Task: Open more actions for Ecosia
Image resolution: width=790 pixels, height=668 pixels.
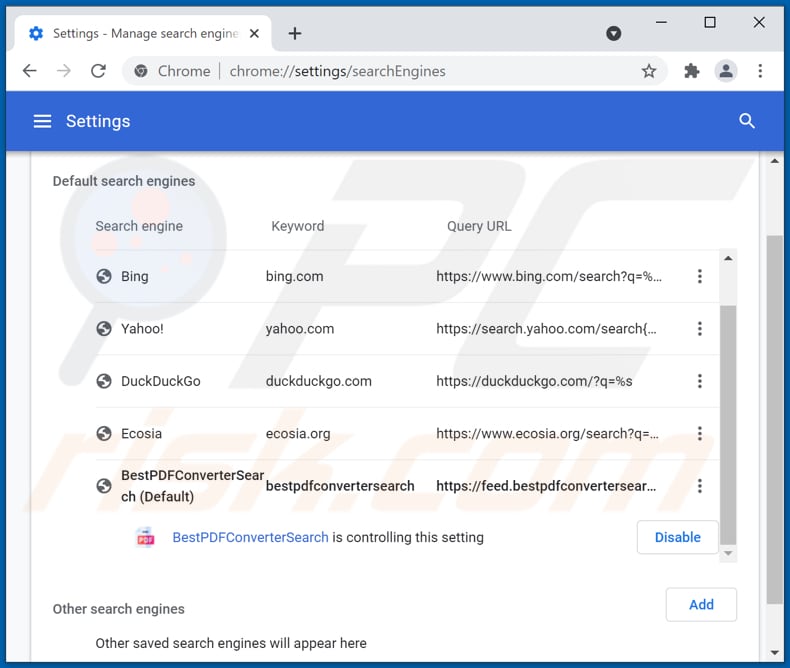Action: coord(700,433)
